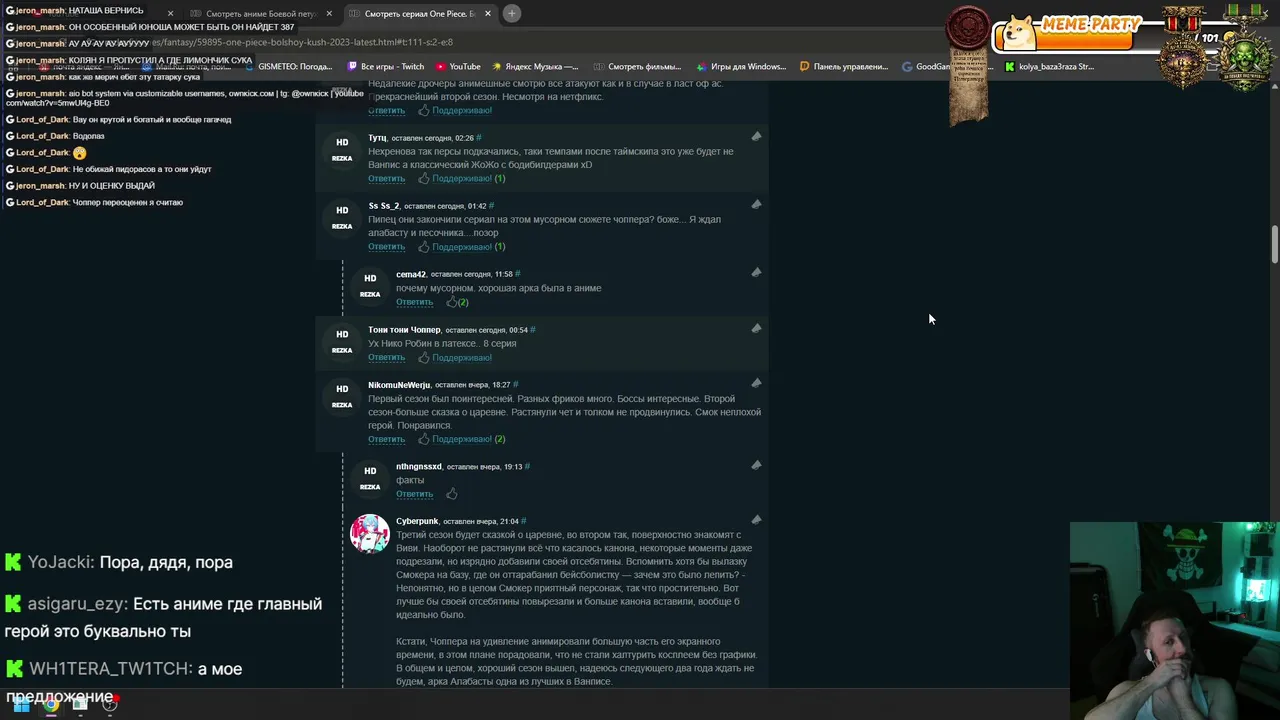Screen dimensions: 1280x720
Task: Open the Windows Start menu
Action: [21, 705]
